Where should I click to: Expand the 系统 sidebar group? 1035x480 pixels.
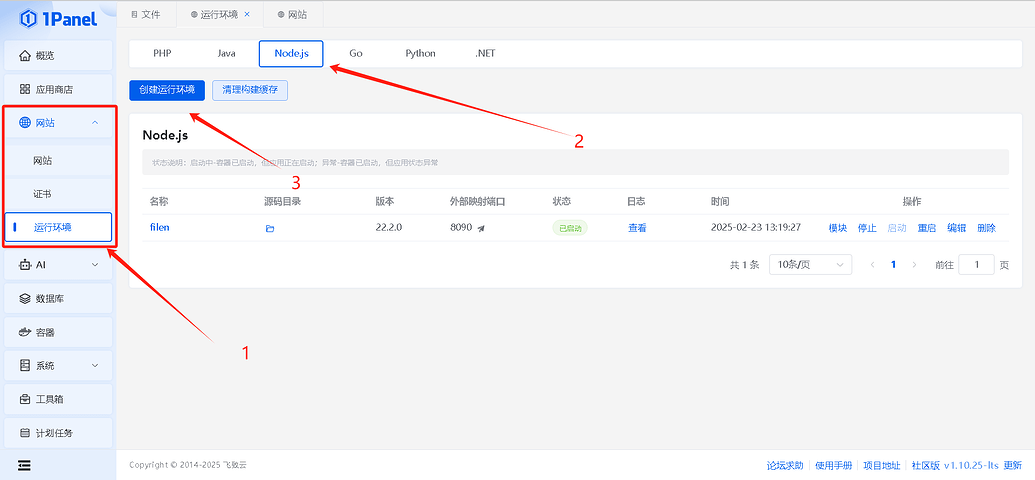(58, 365)
